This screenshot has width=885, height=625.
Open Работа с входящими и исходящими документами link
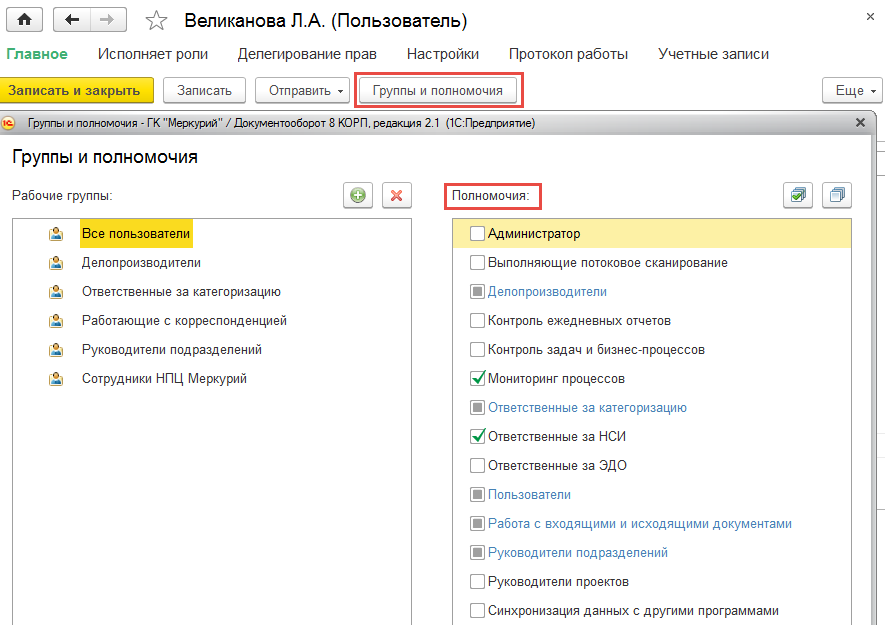(640, 524)
